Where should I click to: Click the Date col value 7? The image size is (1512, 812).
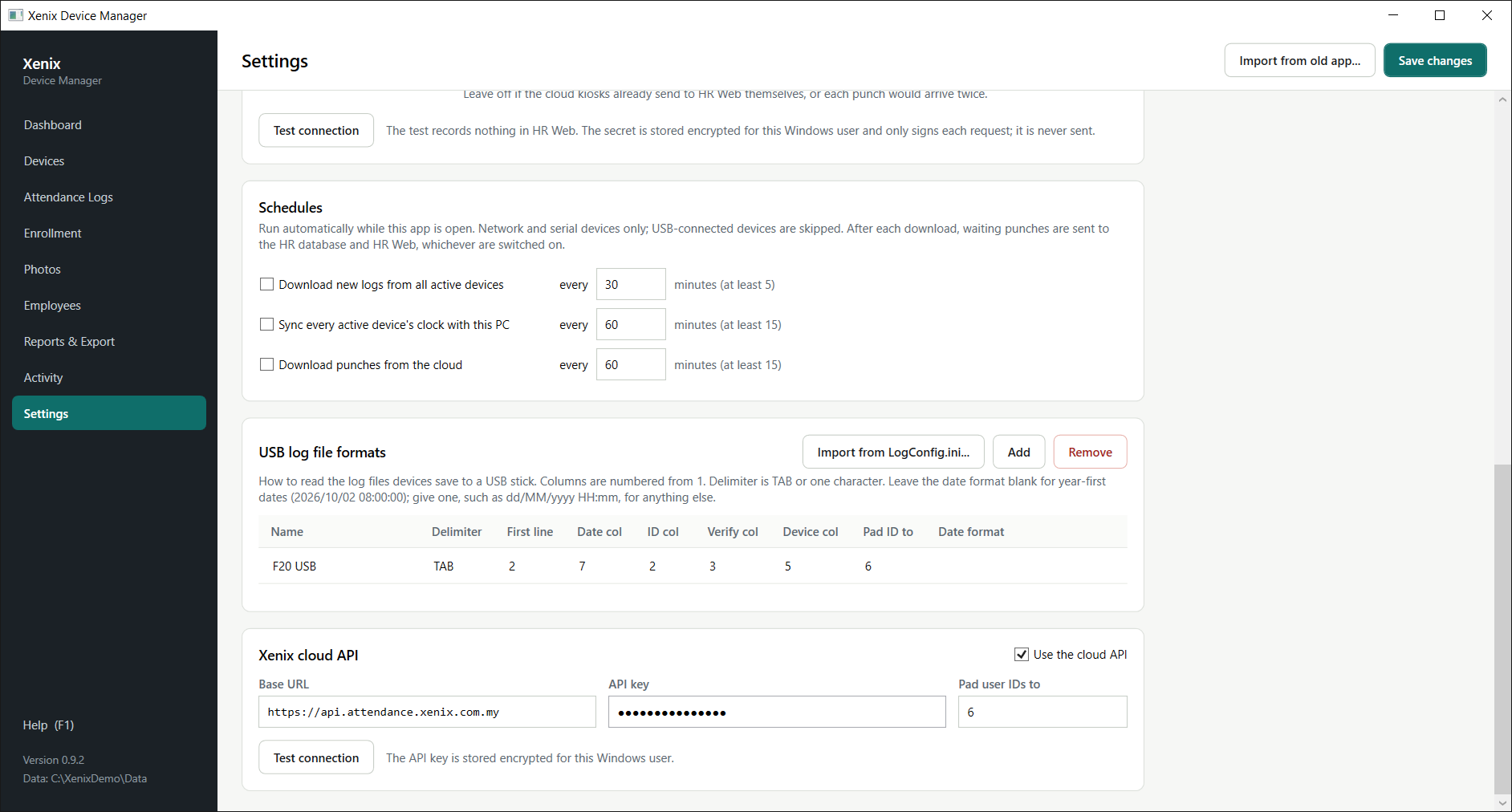[x=582, y=566]
